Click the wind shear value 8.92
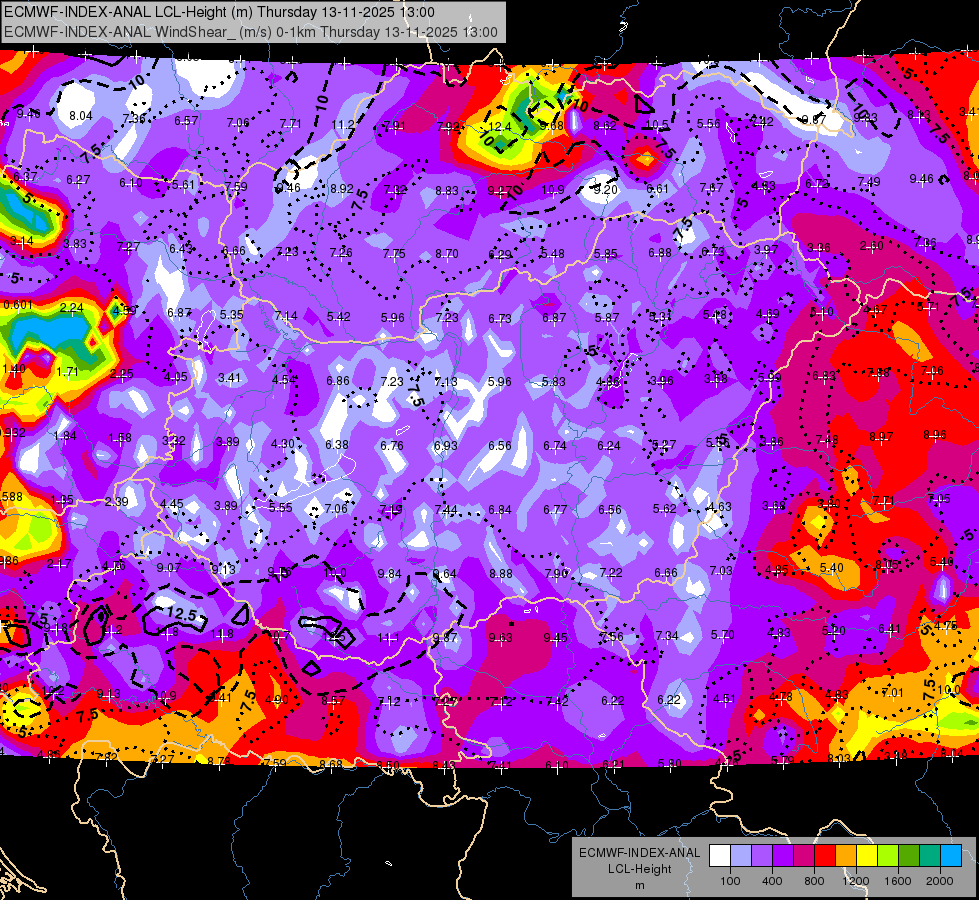Screen dimensions: 979x900 click(x=342, y=189)
